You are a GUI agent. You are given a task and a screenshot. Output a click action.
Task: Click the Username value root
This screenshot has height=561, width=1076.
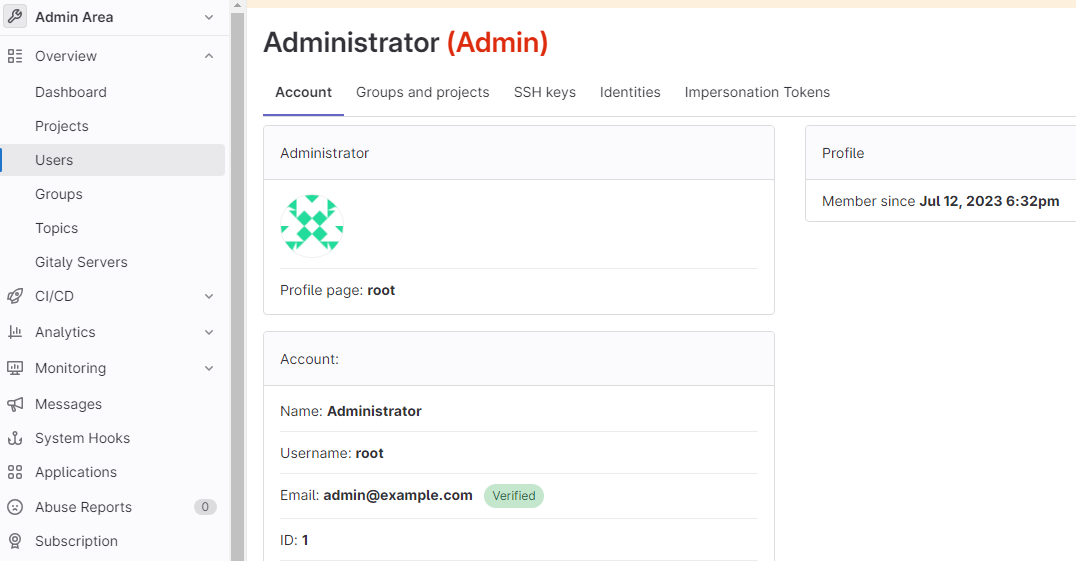click(x=369, y=453)
